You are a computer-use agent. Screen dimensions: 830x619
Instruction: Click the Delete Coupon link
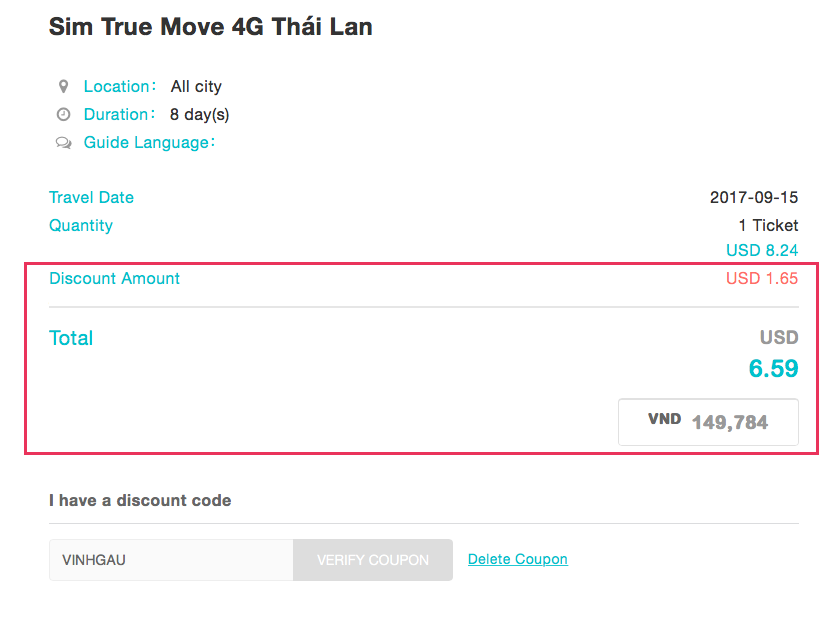(517, 559)
